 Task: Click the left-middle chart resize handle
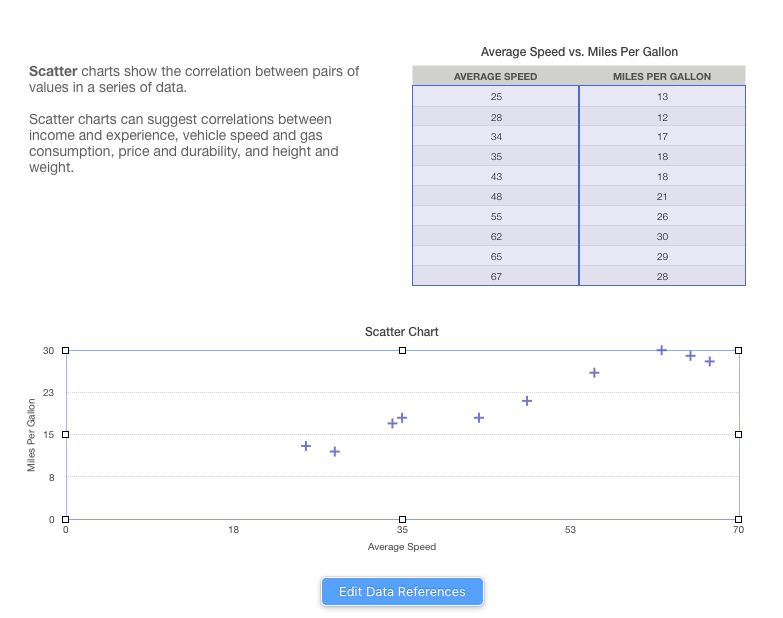[66, 434]
